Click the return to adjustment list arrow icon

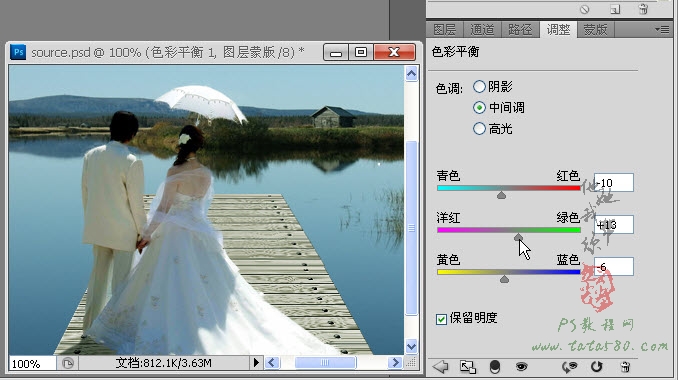coord(441,367)
